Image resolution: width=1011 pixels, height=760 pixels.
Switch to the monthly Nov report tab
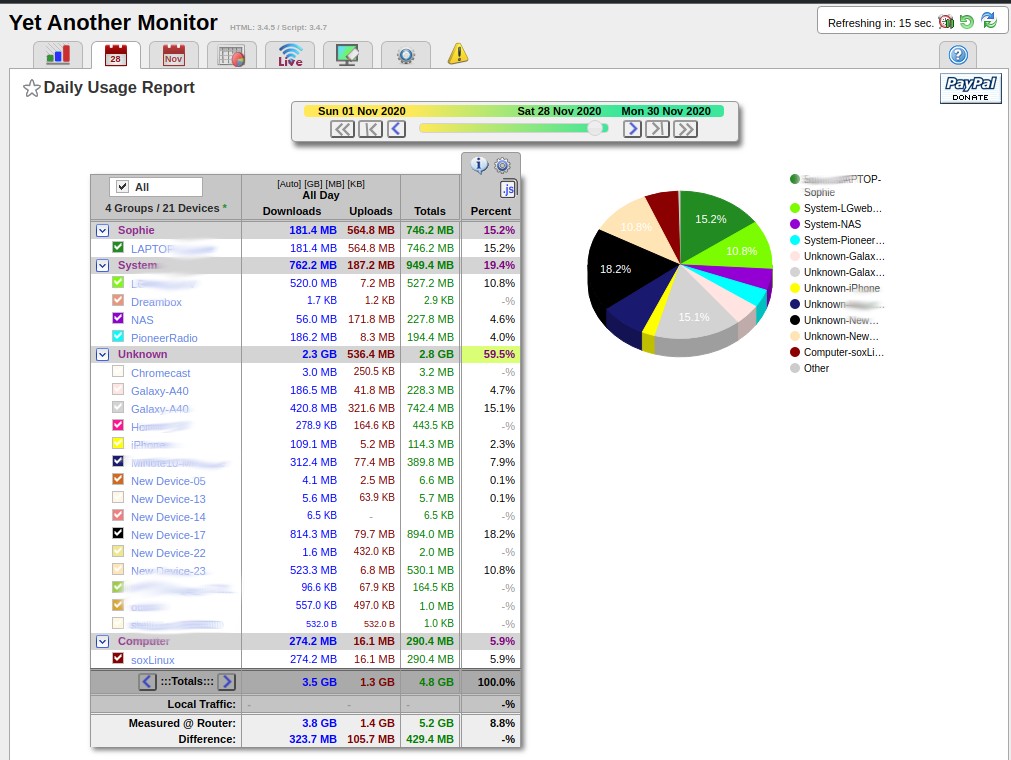(173, 55)
